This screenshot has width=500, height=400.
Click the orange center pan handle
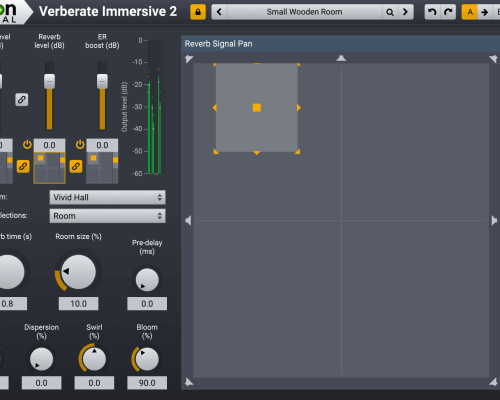tap(257, 108)
